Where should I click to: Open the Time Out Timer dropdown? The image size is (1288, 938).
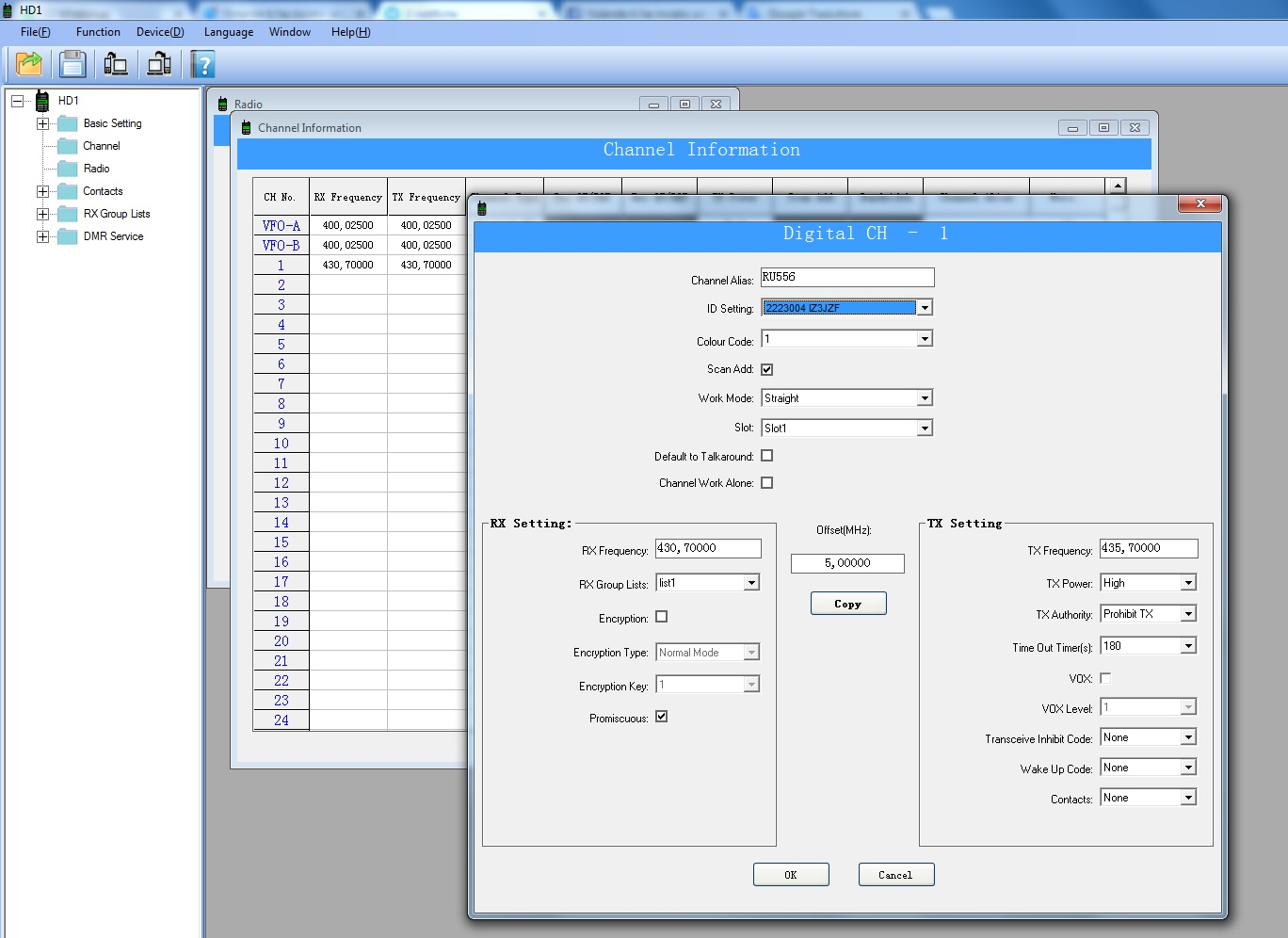pos(1188,646)
